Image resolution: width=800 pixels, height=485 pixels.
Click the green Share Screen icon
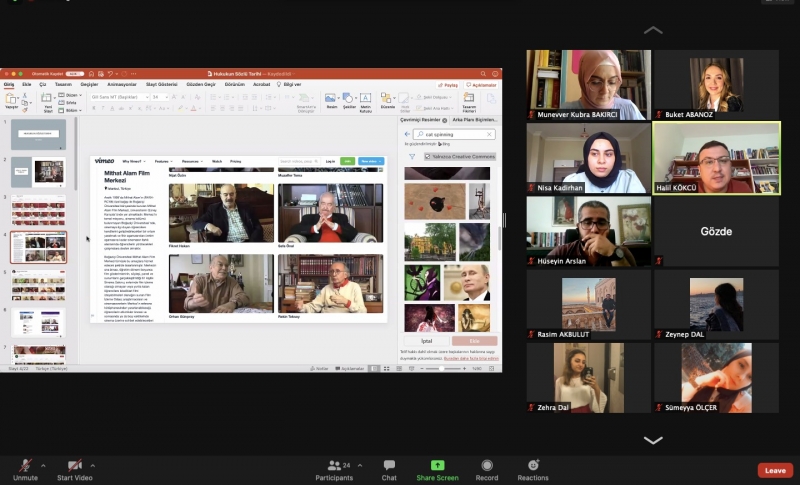click(437, 466)
